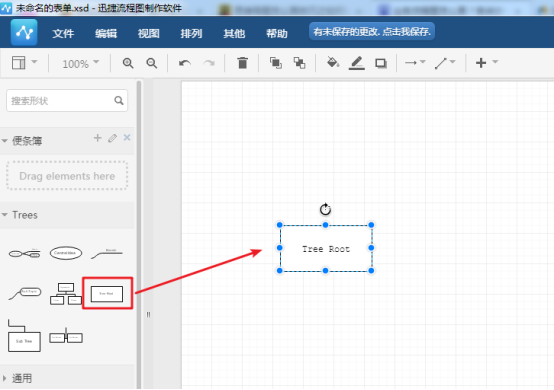Open the connection arrow style dropdown
Image resolution: width=554 pixels, height=390 pixels.
click(x=415, y=63)
